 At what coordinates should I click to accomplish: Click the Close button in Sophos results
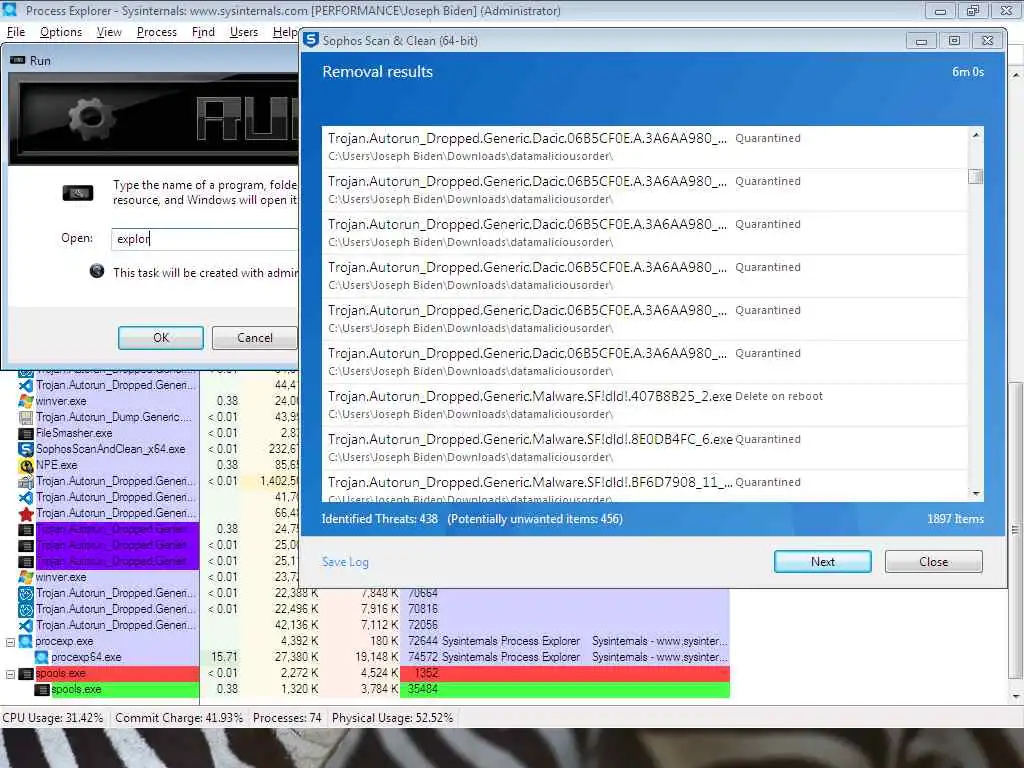tap(934, 562)
